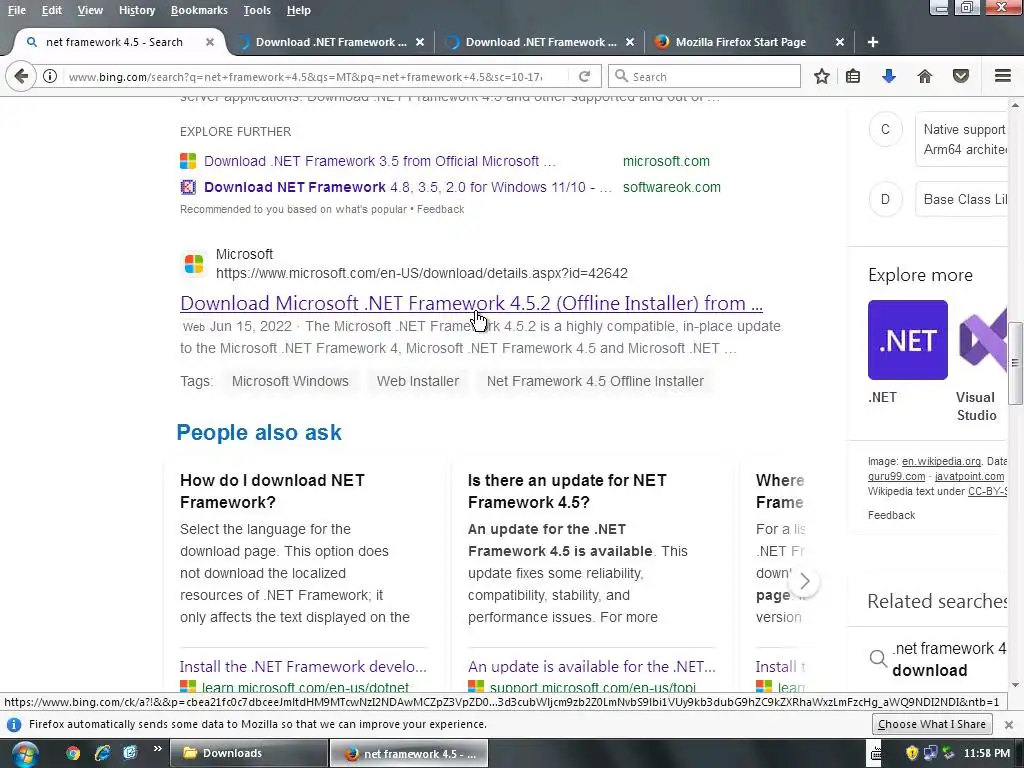Select the Microsoft Windows tag
Image resolution: width=1024 pixels, height=768 pixels.
pos(290,381)
